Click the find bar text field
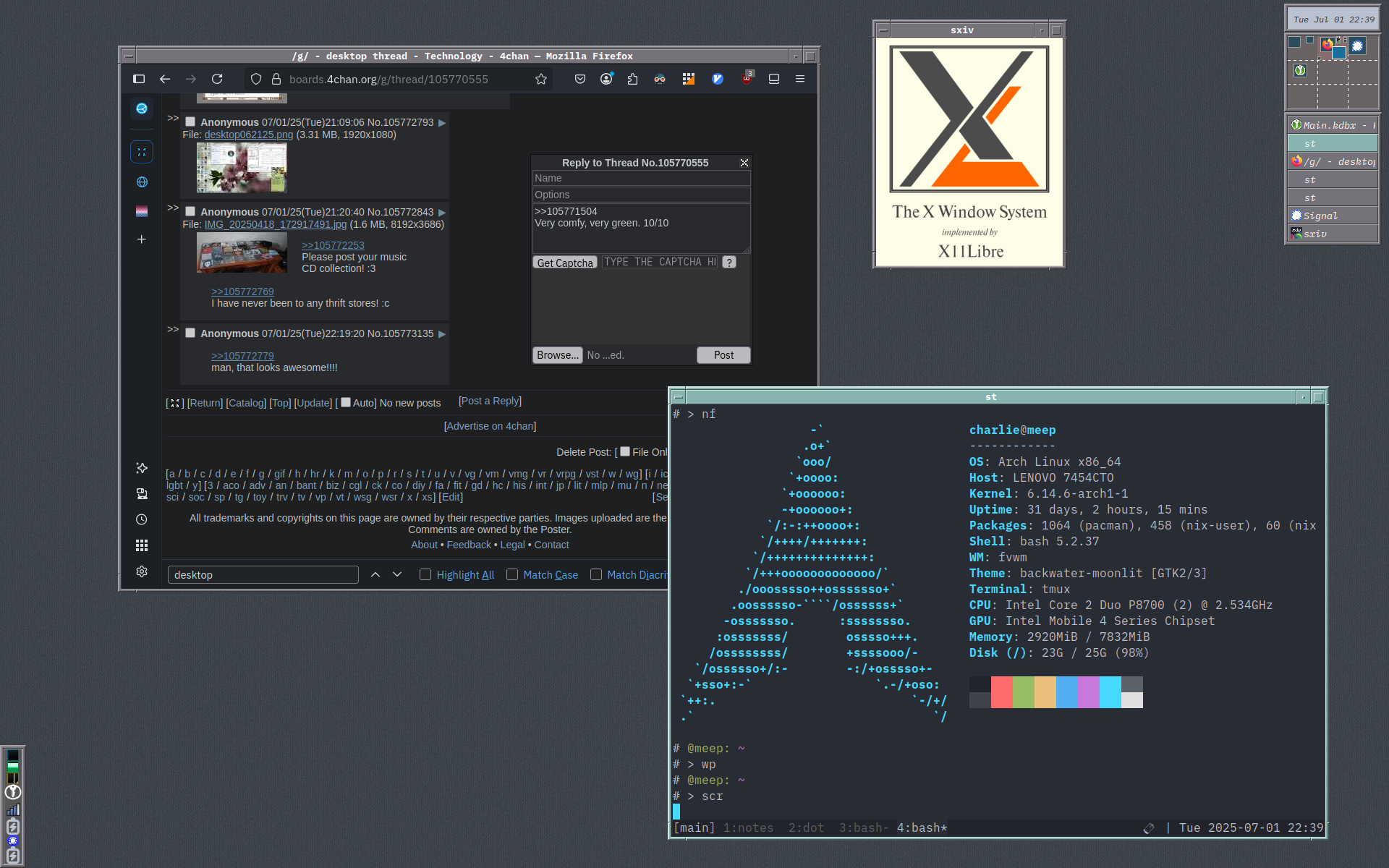 coord(263,574)
